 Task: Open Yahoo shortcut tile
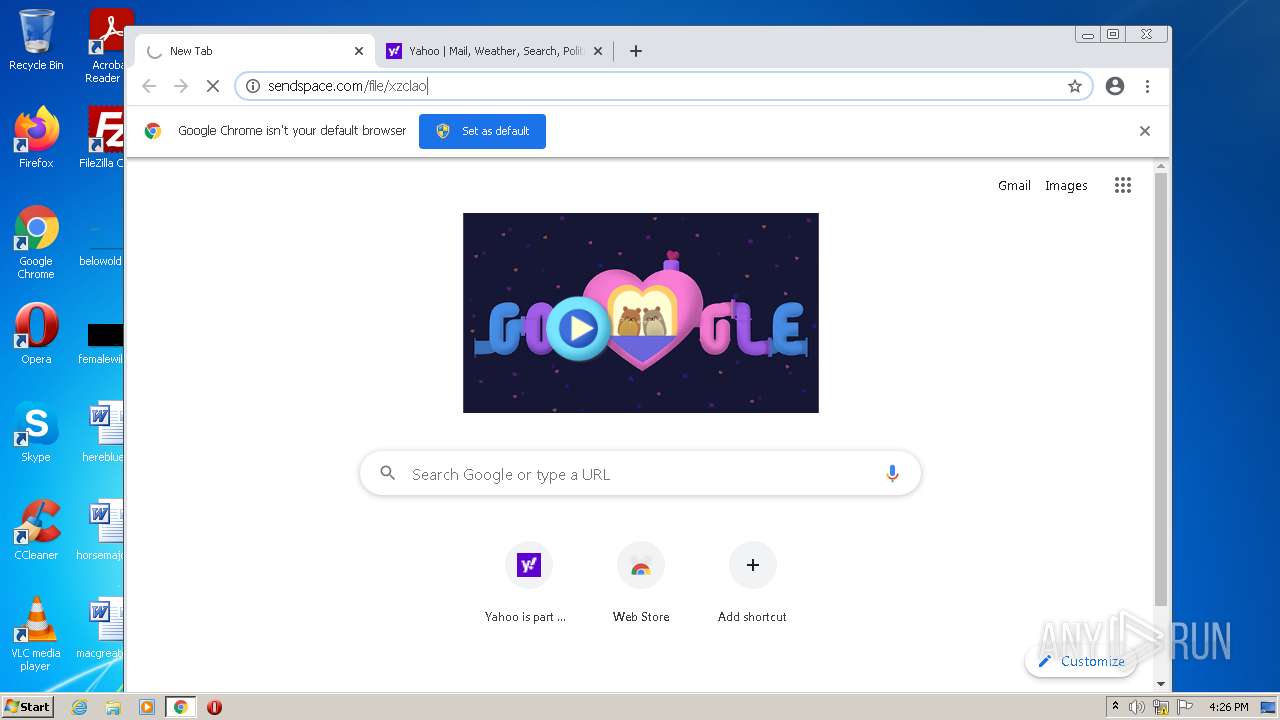[x=528, y=583]
